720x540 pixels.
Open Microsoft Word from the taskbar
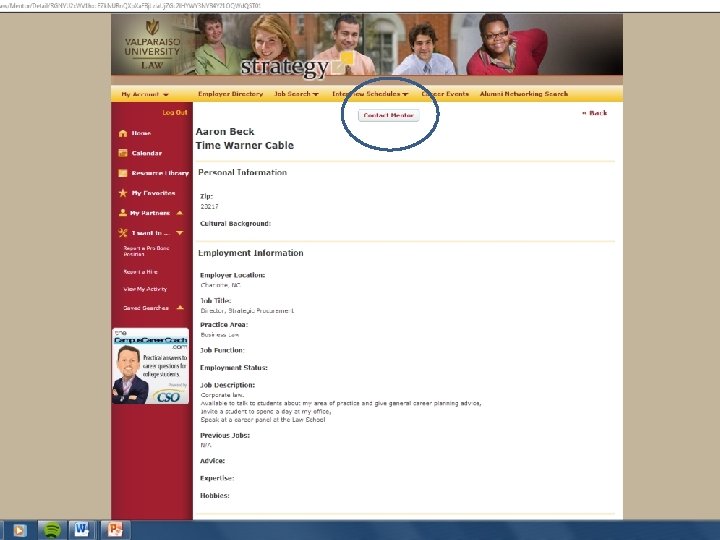click(x=83, y=530)
